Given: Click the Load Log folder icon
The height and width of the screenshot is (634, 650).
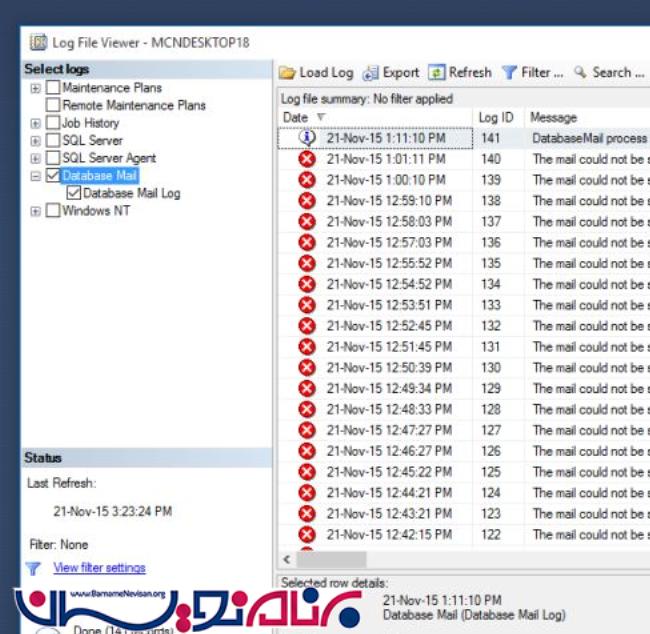Looking at the screenshot, I should [287, 73].
